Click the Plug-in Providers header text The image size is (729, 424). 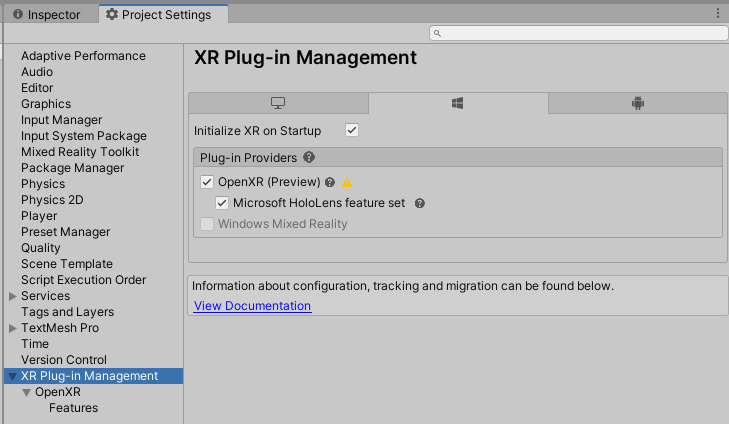tap(248, 158)
